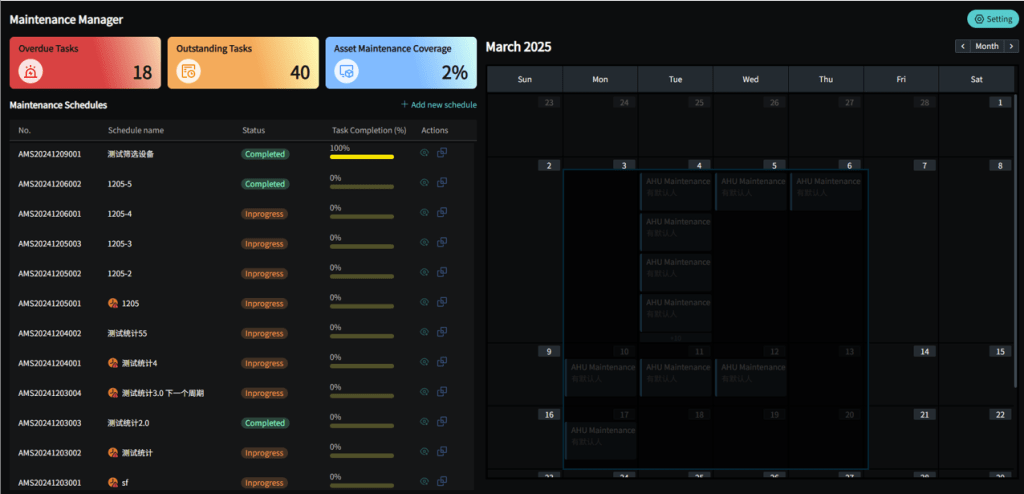This screenshot has height=494, width=1024.
Task: Click the copy icon for AMS20241204002
Action: coord(442,333)
